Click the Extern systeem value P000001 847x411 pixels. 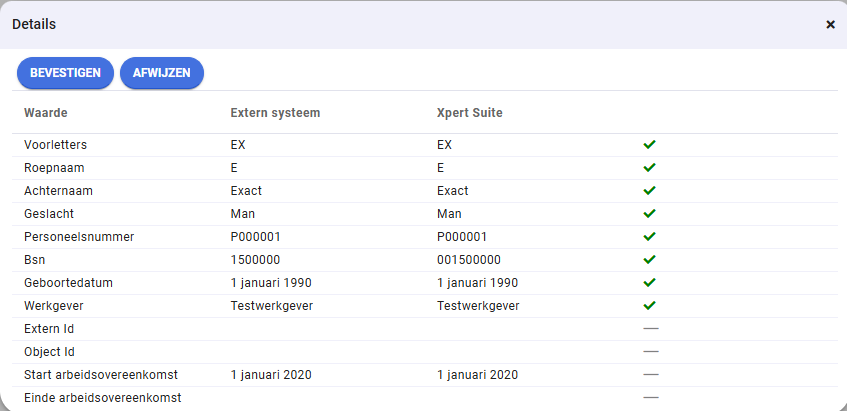(256, 237)
